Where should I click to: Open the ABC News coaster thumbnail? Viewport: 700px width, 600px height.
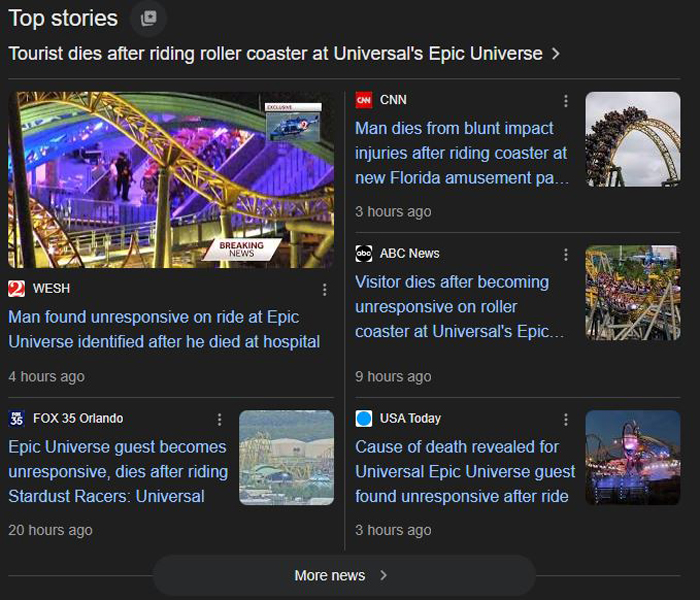tap(633, 293)
